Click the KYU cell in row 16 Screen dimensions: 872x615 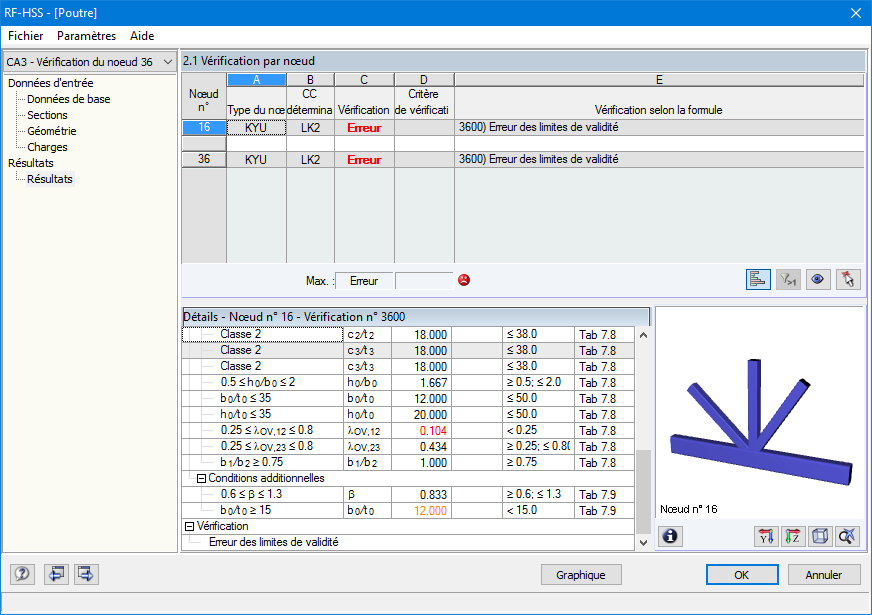pos(256,127)
